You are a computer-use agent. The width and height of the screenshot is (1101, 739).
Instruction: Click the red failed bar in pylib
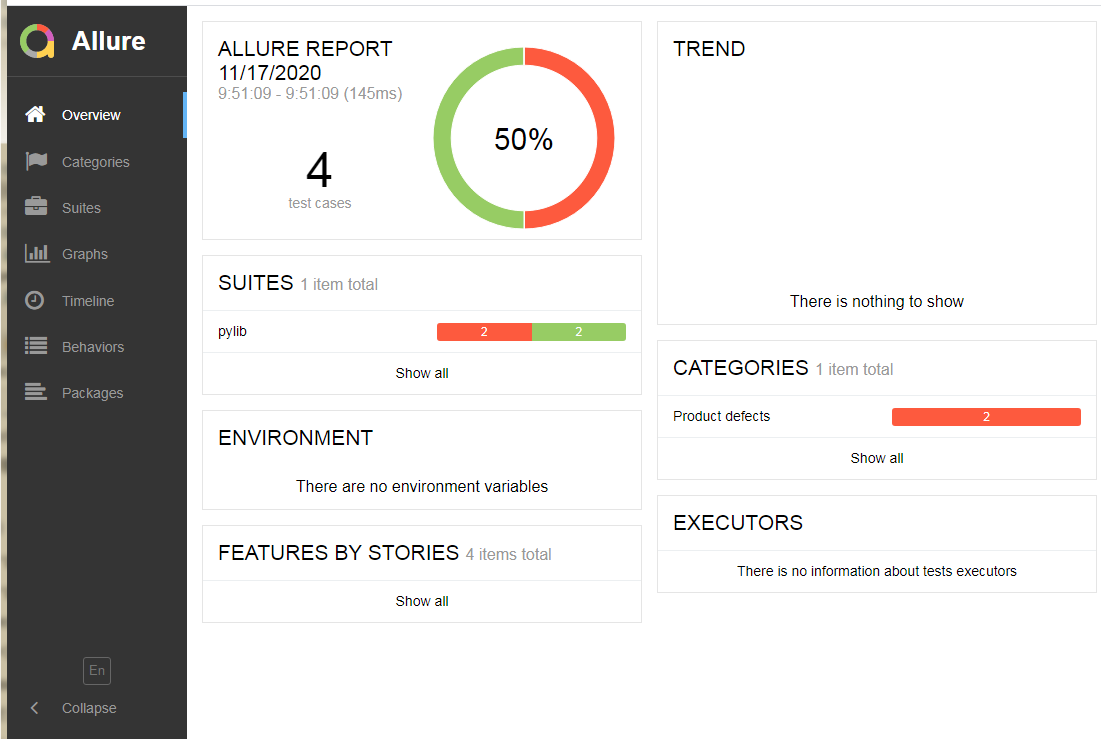484,332
